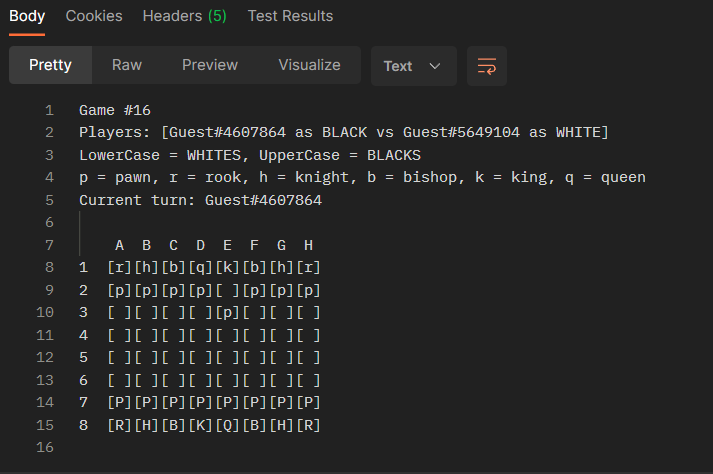This screenshot has width=713, height=474.
Task: Click board row 3 with single [p]
Action: [x=200, y=313]
